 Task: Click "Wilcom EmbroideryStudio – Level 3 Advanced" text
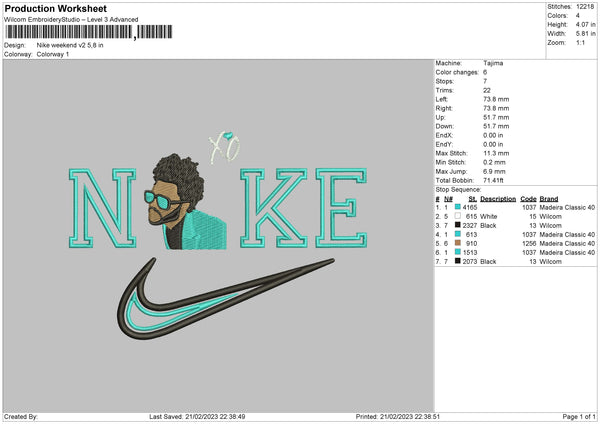pos(71,20)
